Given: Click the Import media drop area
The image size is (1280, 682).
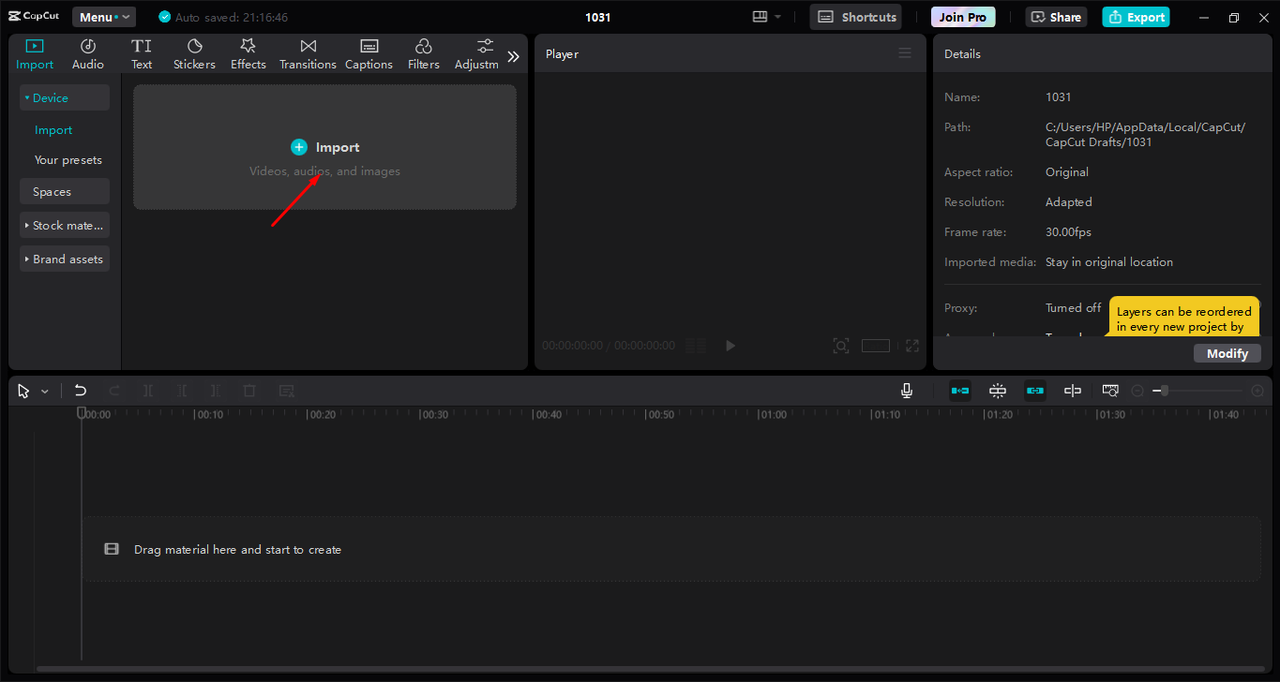Looking at the screenshot, I should click(325, 147).
